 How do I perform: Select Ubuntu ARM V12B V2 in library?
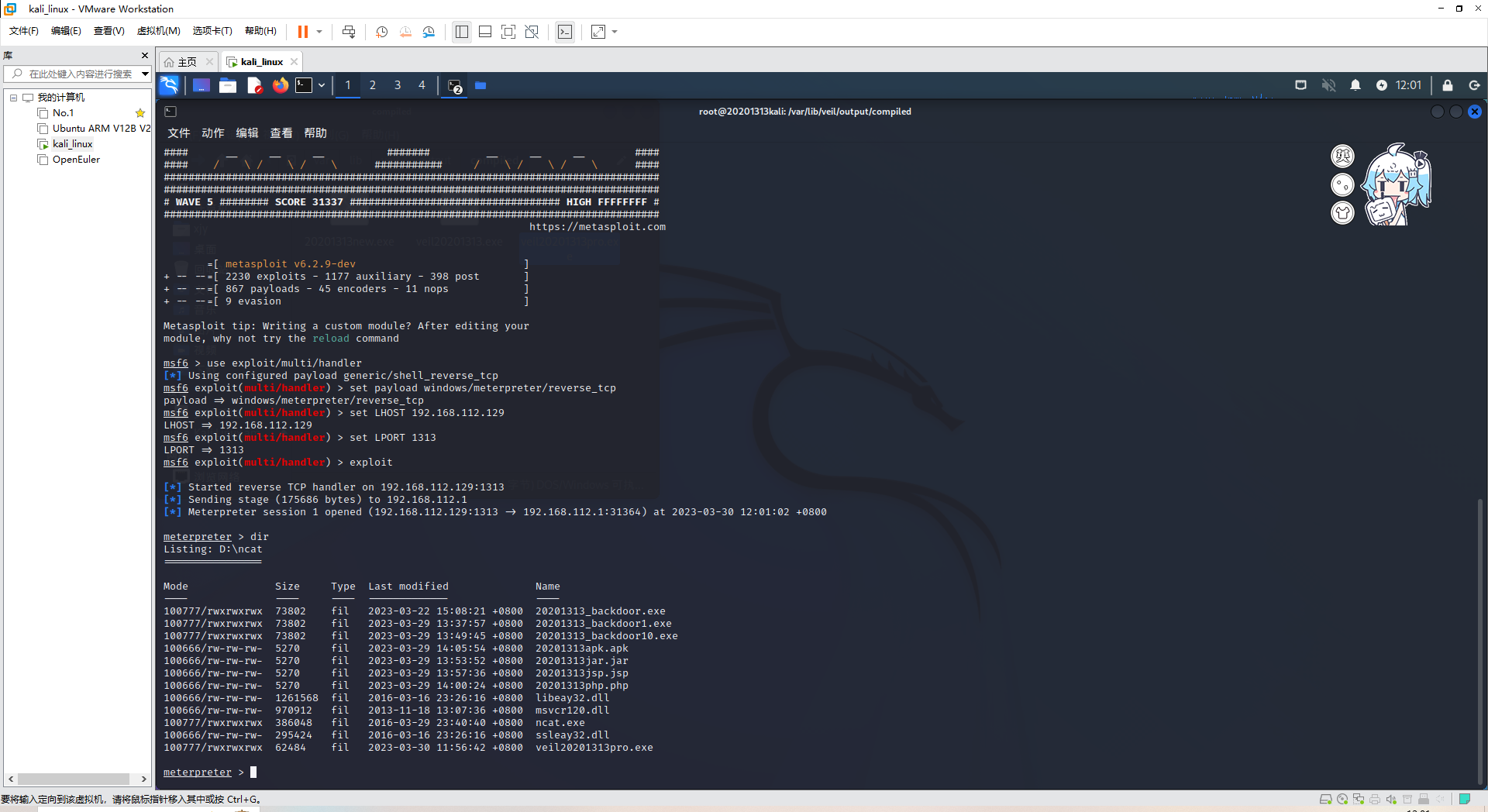coord(102,129)
